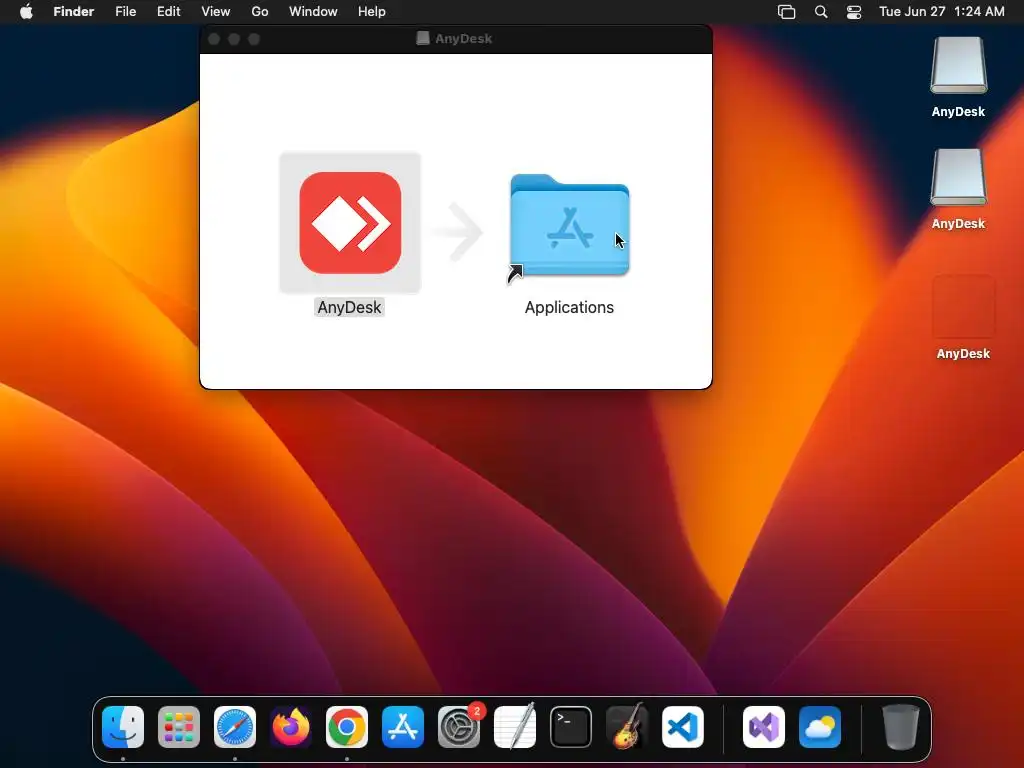The height and width of the screenshot is (768, 1024).
Task: Open Launchpad from the Dock
Action: [179, 727]
